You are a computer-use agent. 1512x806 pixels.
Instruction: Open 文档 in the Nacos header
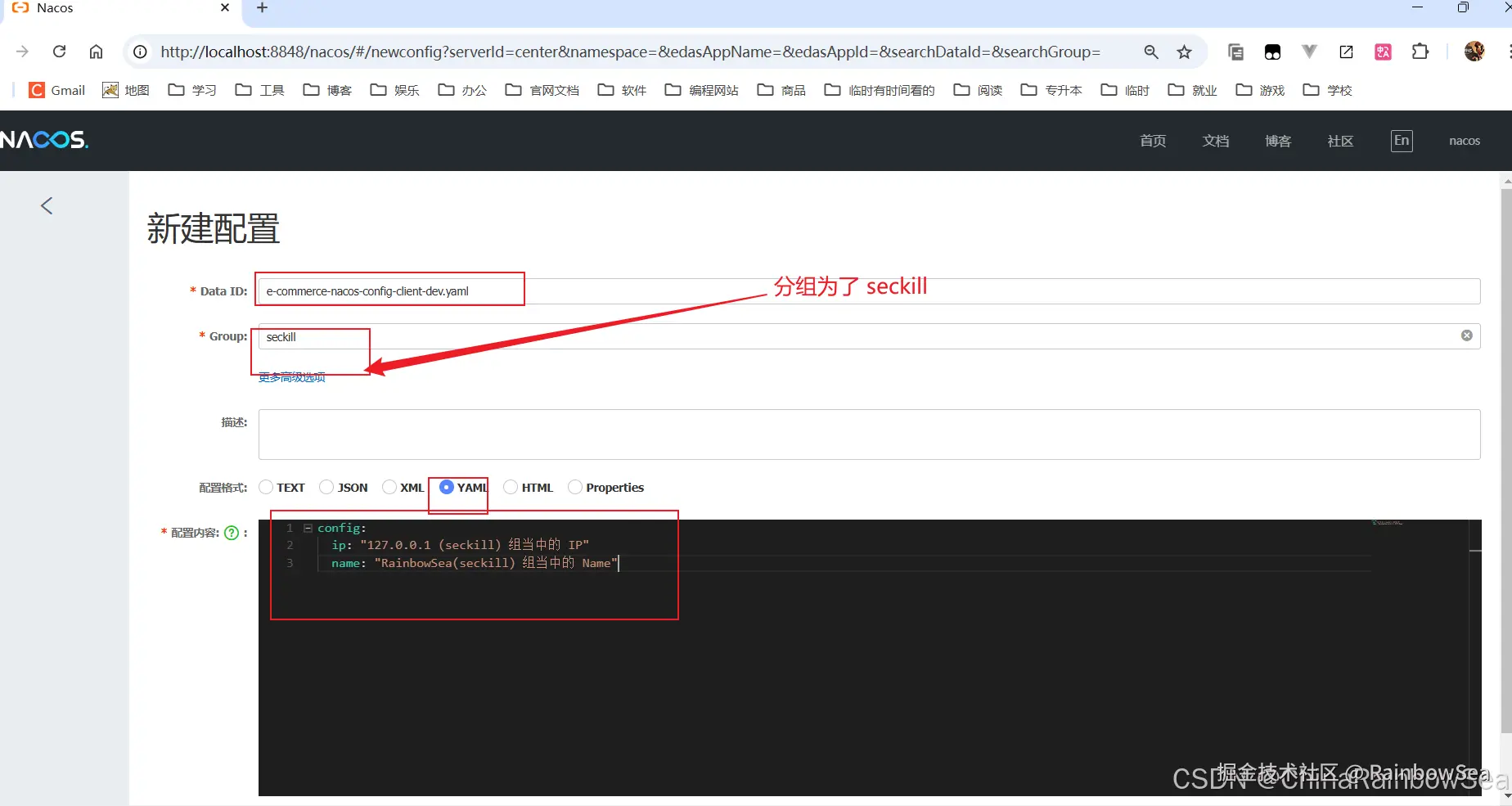coord(1216,141)
